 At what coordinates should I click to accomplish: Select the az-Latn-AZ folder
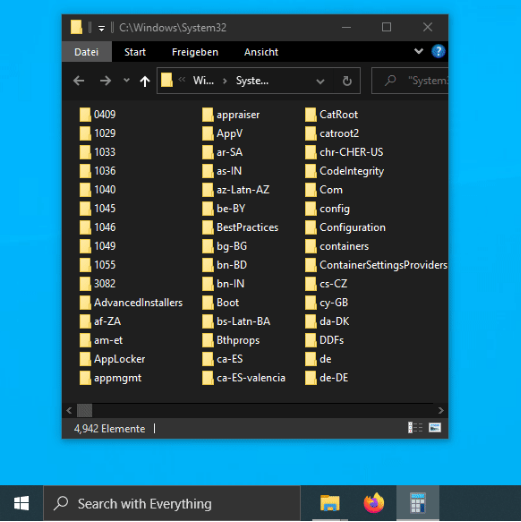(236, 190)
